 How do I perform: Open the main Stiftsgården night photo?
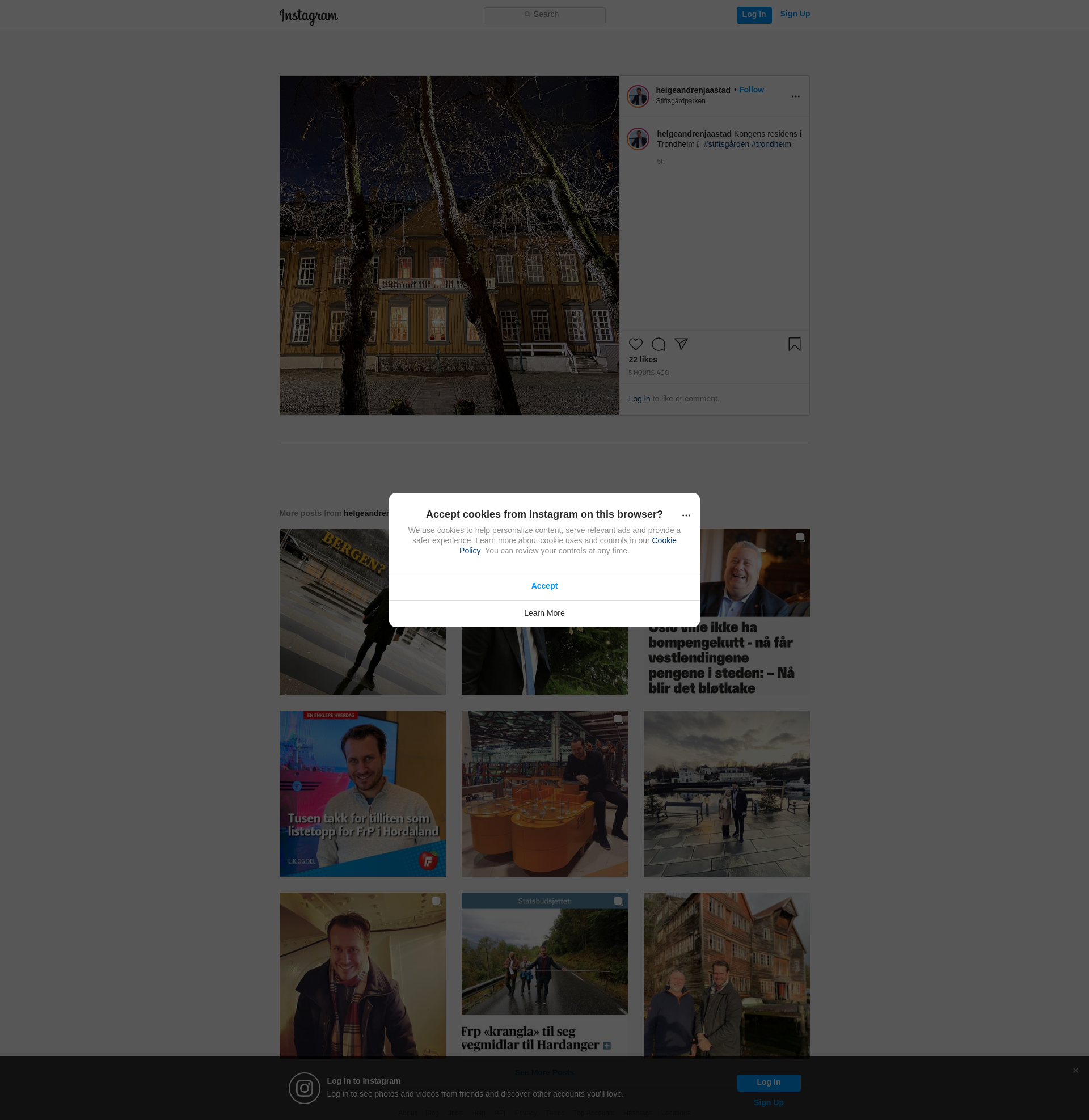pyautogui.click(x=450, y=246)
